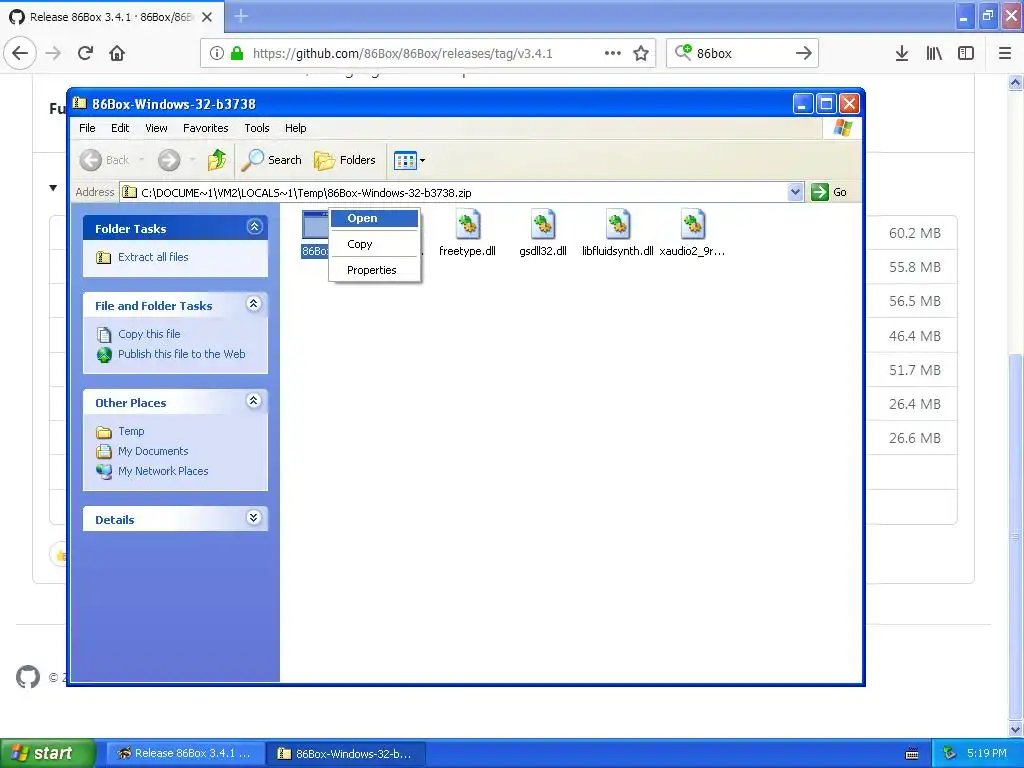This screenshot has height=768, width=1024.
Task: Open the Edit menu in Explorer
Action: (x=120, y=128)
